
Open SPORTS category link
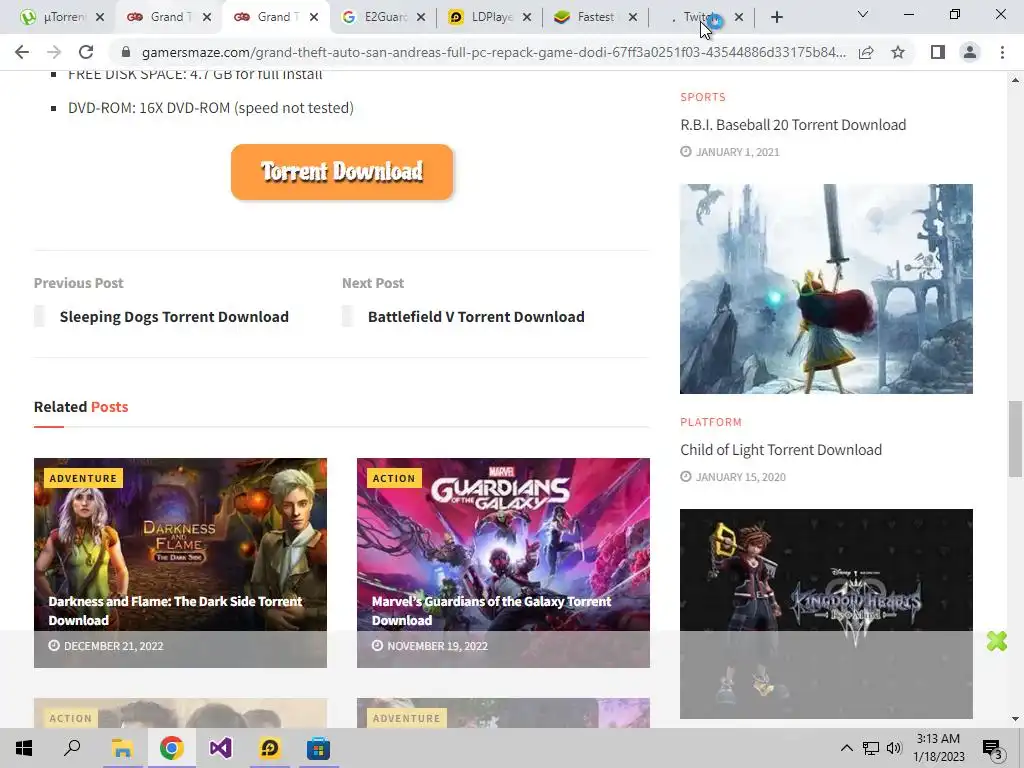[703, 97]
